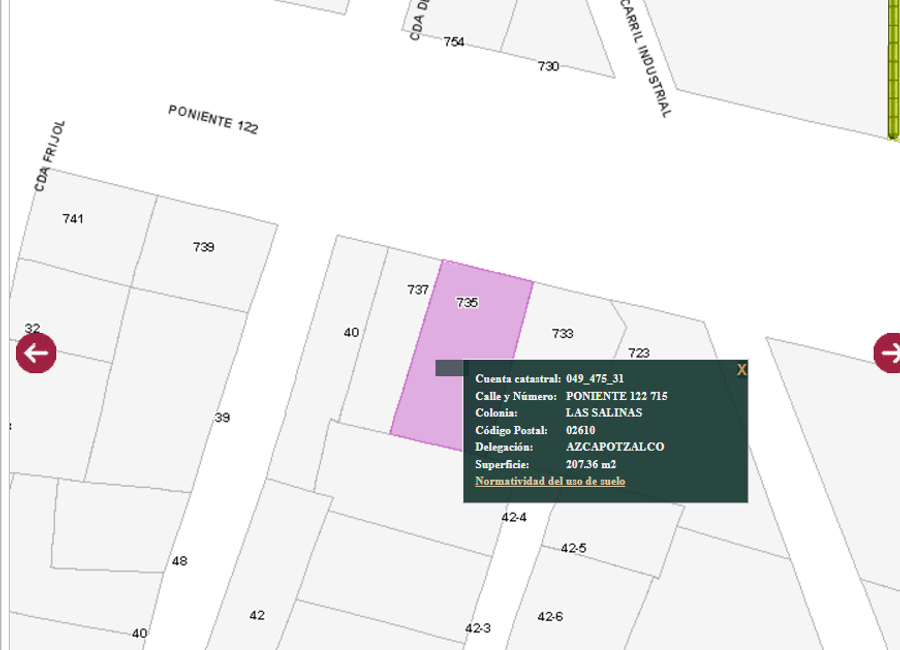Click the PONIENTE 122 street label
Image resolution: width=900 pixels, height=650 pixels.
pos(213,119)
